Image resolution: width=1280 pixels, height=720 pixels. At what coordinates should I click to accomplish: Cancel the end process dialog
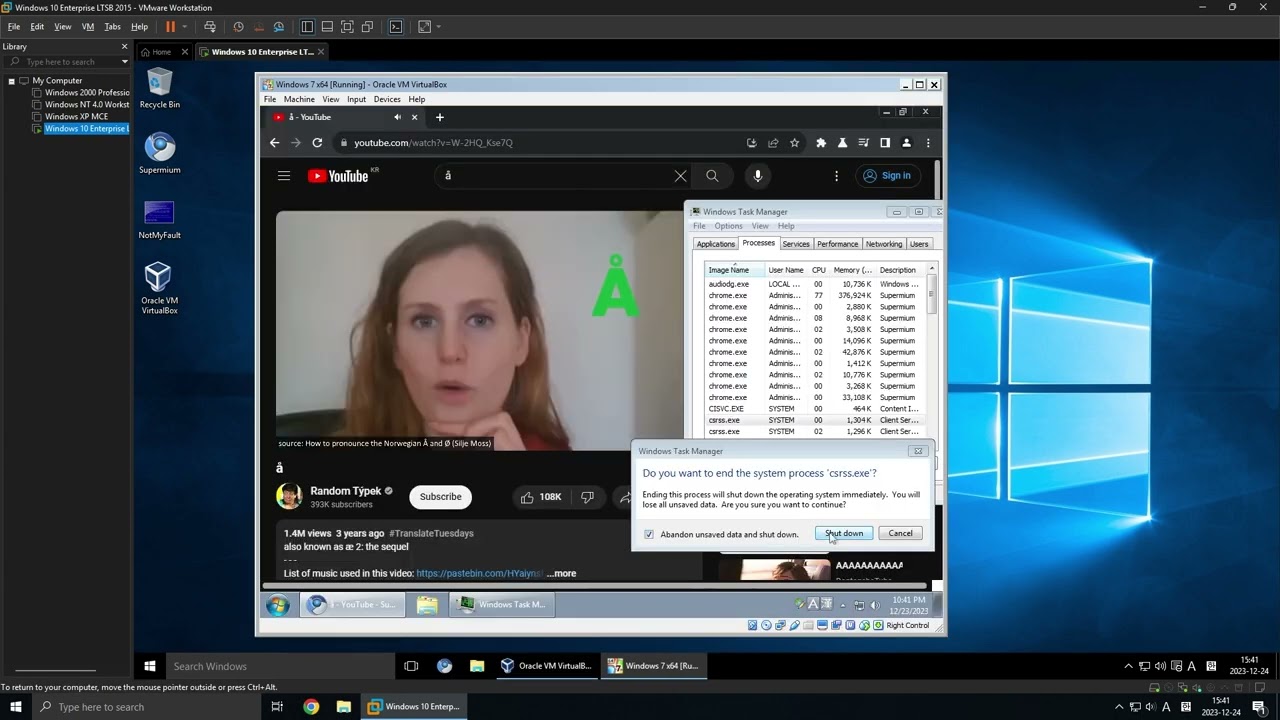tap(900, 533)
